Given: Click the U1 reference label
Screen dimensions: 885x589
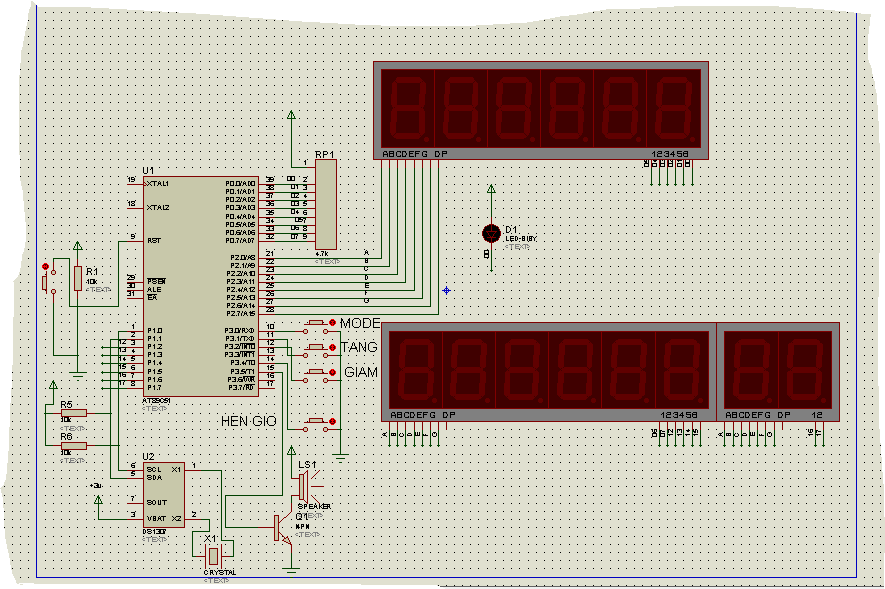Looking at the screenshot, I should pyautogui.click(x=148, y=170).
